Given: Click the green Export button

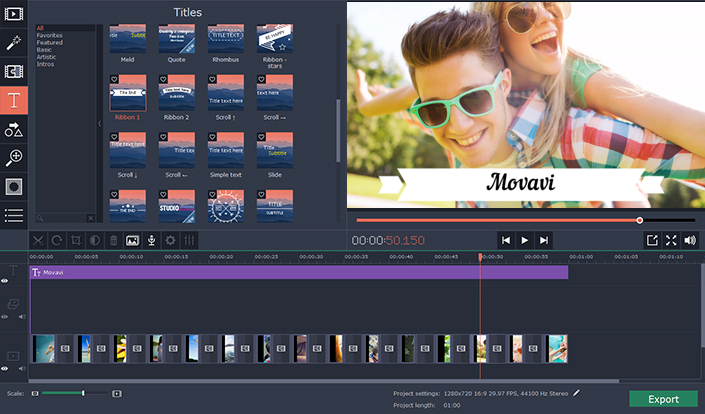Looking at the screenshot, I should point(663,399).
